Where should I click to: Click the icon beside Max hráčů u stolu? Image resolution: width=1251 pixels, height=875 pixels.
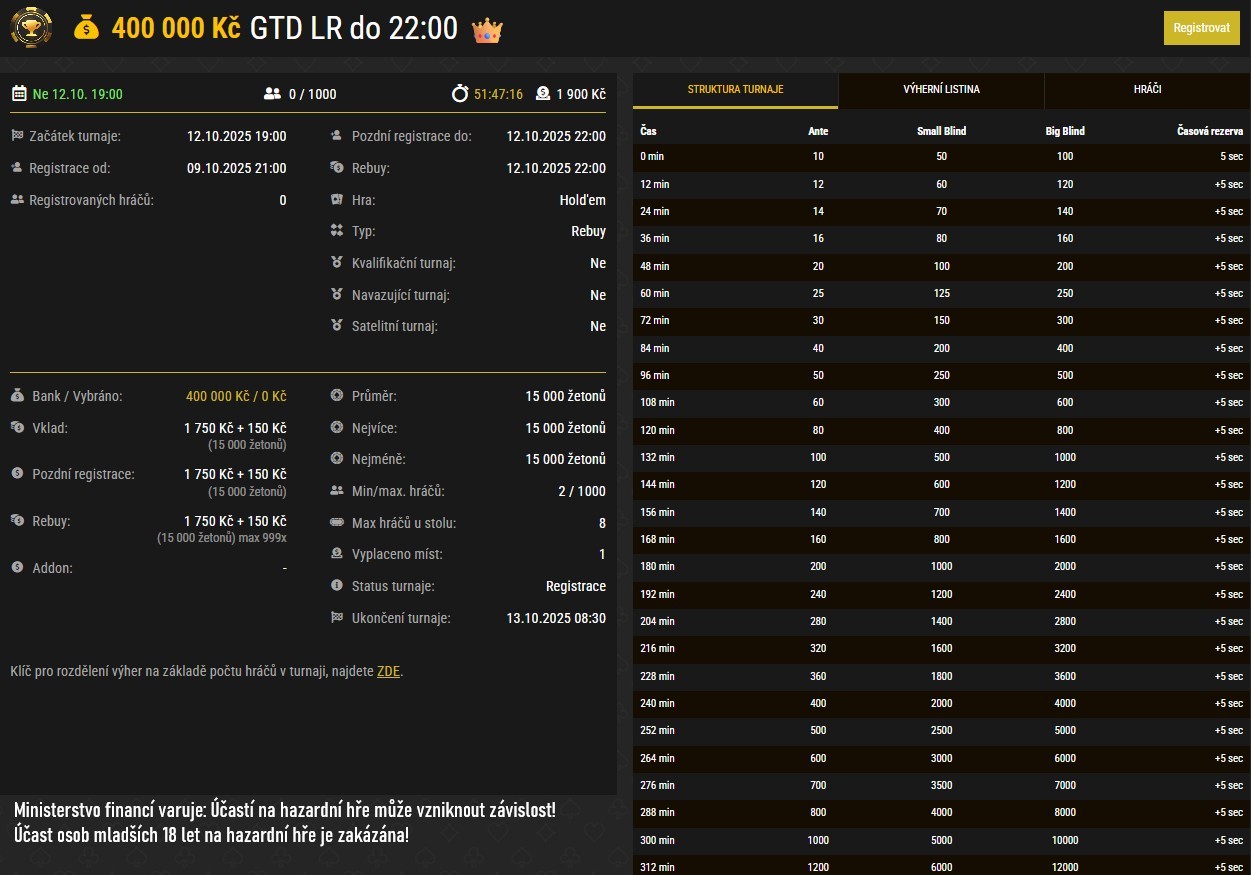337,523
